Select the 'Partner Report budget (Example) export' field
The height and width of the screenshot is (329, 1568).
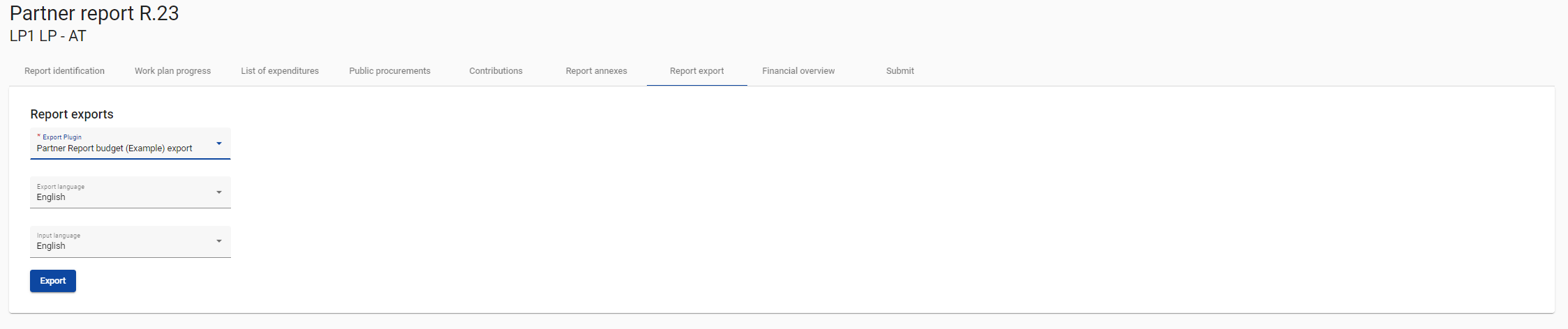pos(114,148)
